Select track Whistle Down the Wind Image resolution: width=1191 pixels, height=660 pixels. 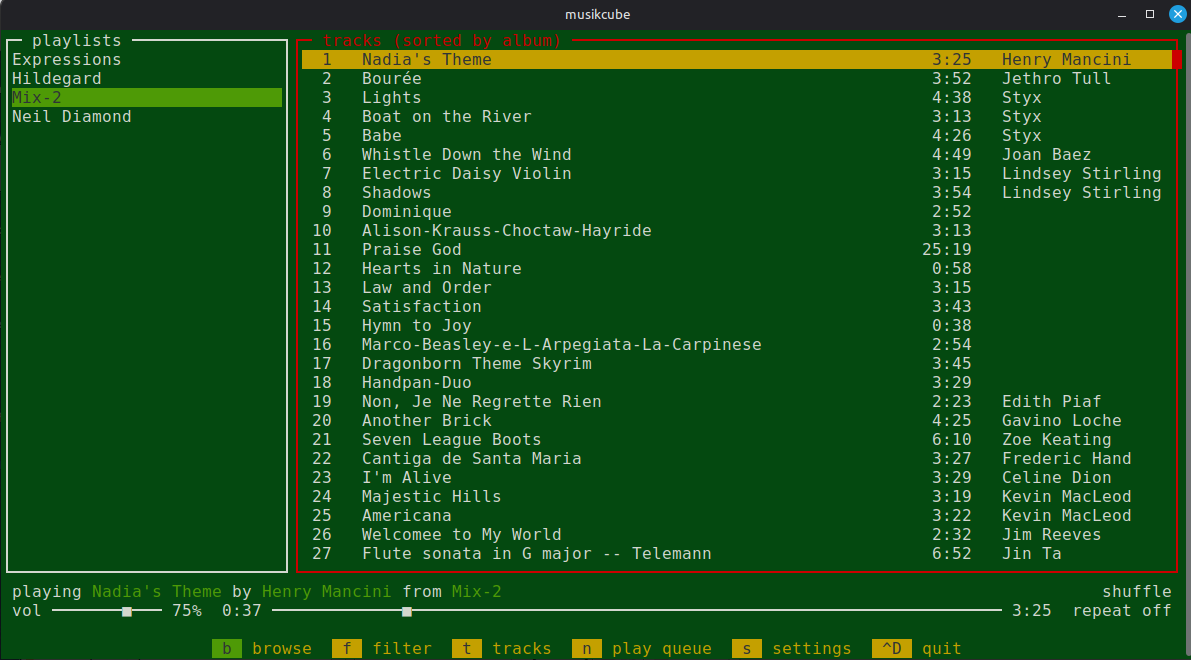(x=737, y=155)
